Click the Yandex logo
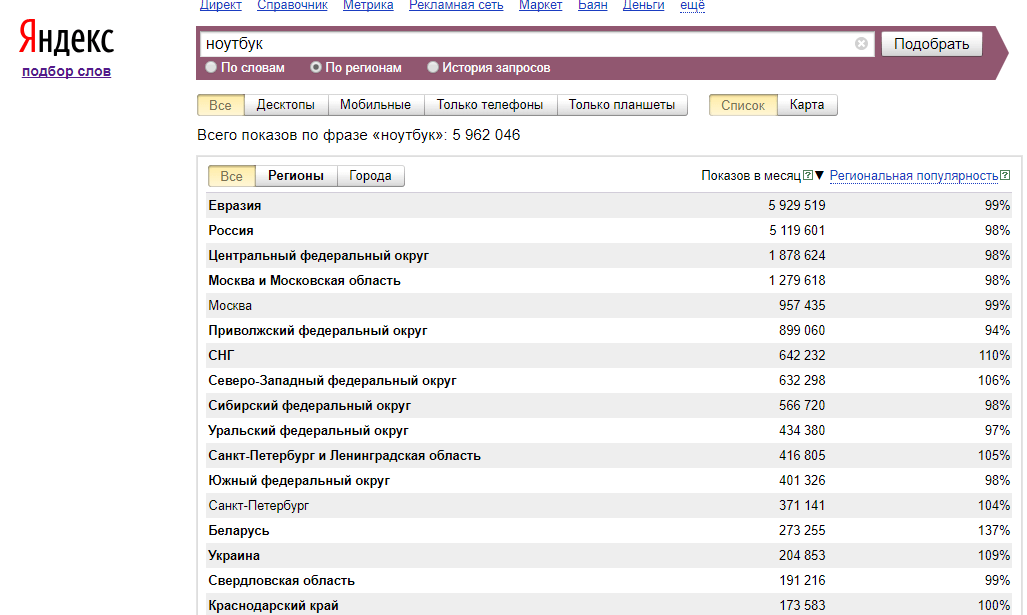Screen dimensions: 1027x615 (66, 37)
